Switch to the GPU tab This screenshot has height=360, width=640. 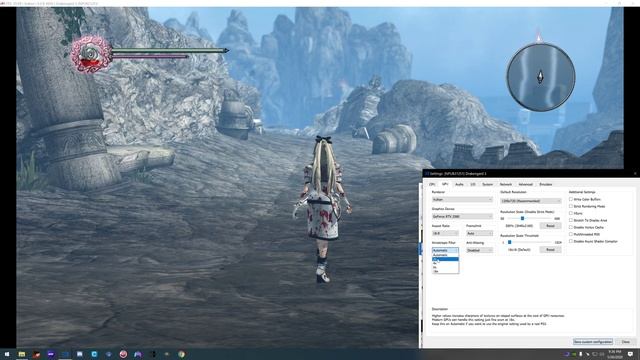click(445, 184)
